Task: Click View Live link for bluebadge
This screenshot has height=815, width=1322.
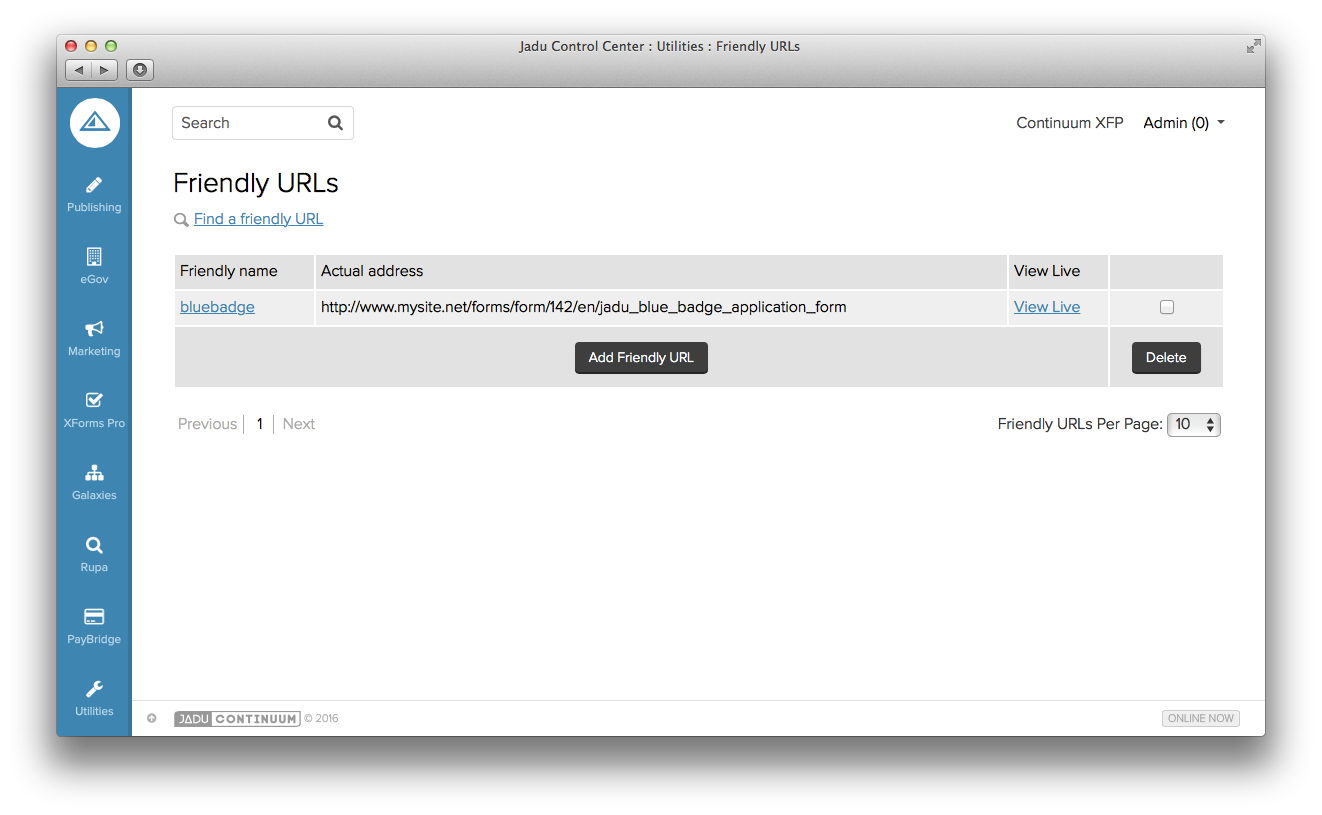Action: tap(1046, 307)
